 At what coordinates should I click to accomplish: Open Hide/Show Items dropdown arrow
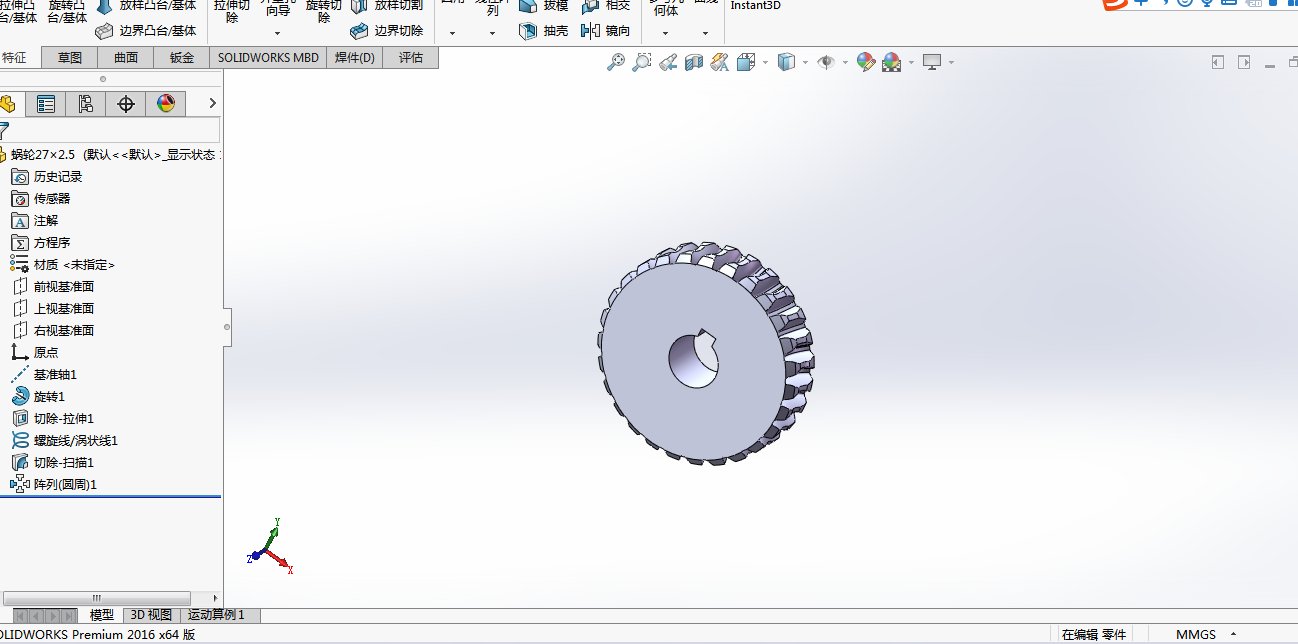(x=845, y=62)
